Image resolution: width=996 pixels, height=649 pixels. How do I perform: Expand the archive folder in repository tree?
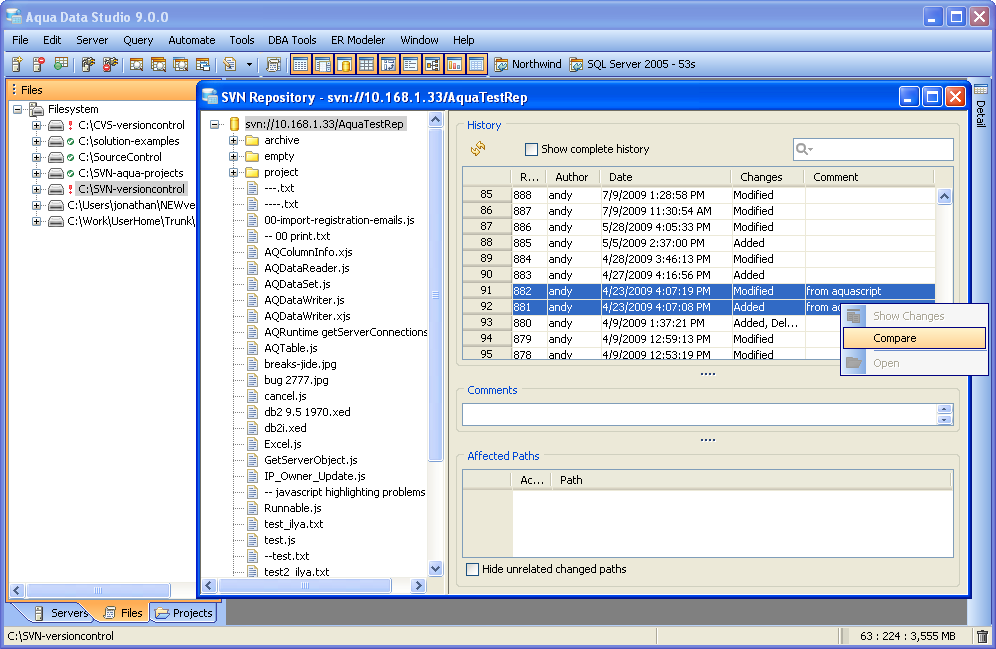pyautogui.click(x=234, y=141)
